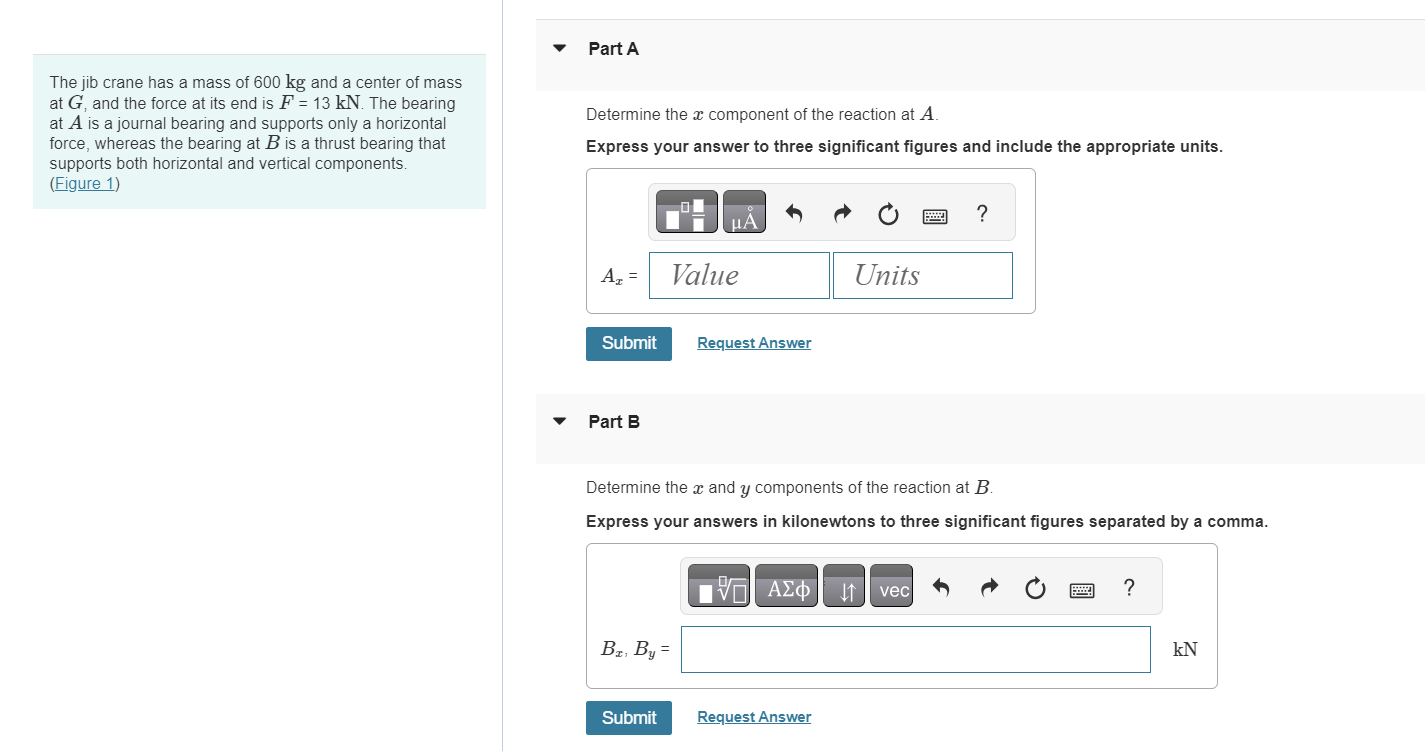
Task: Reset the Part A answer field
Action: click(x=888, y=213)
